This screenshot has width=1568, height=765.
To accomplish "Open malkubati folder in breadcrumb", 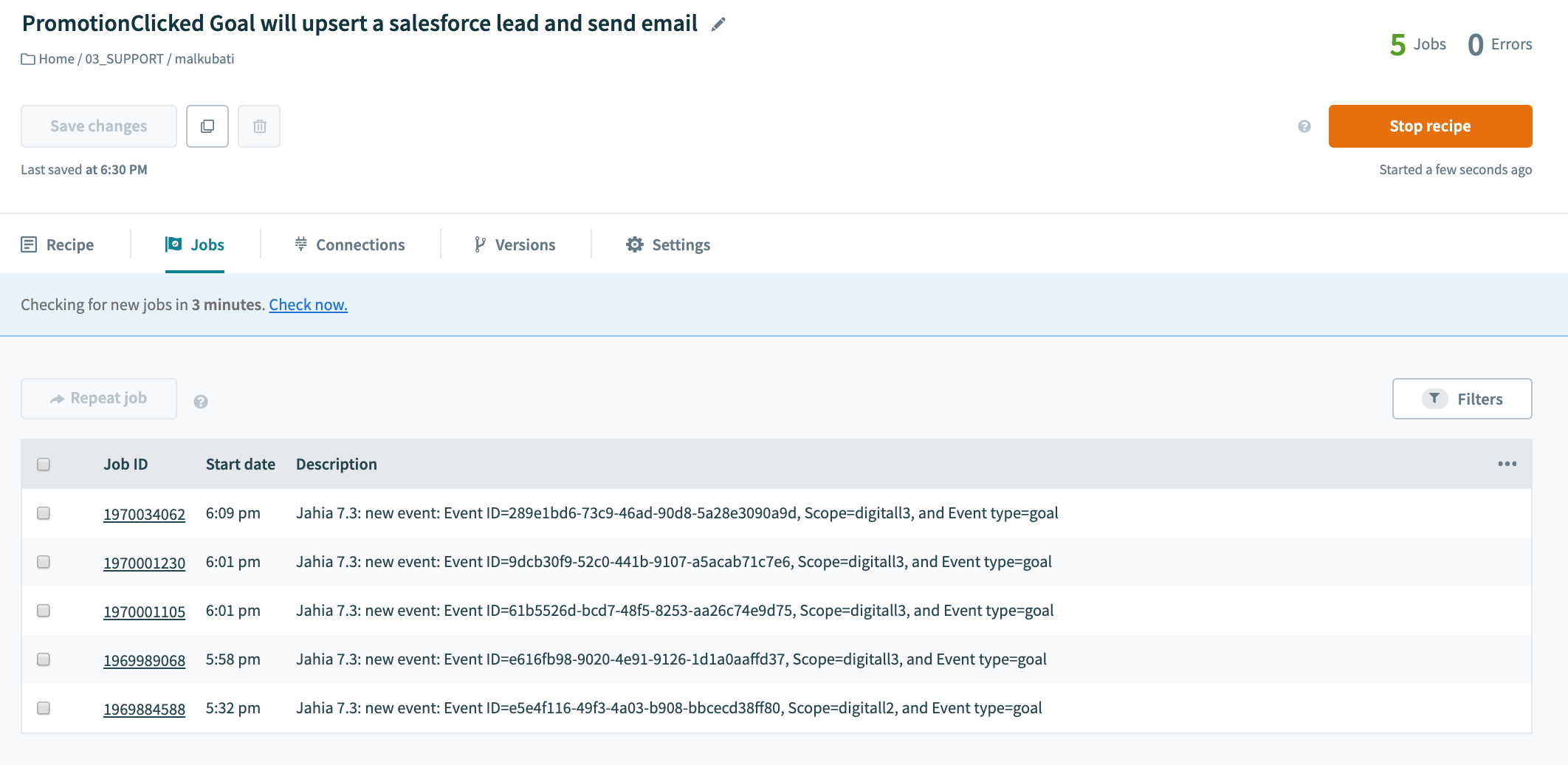I will tap(204, 59).
